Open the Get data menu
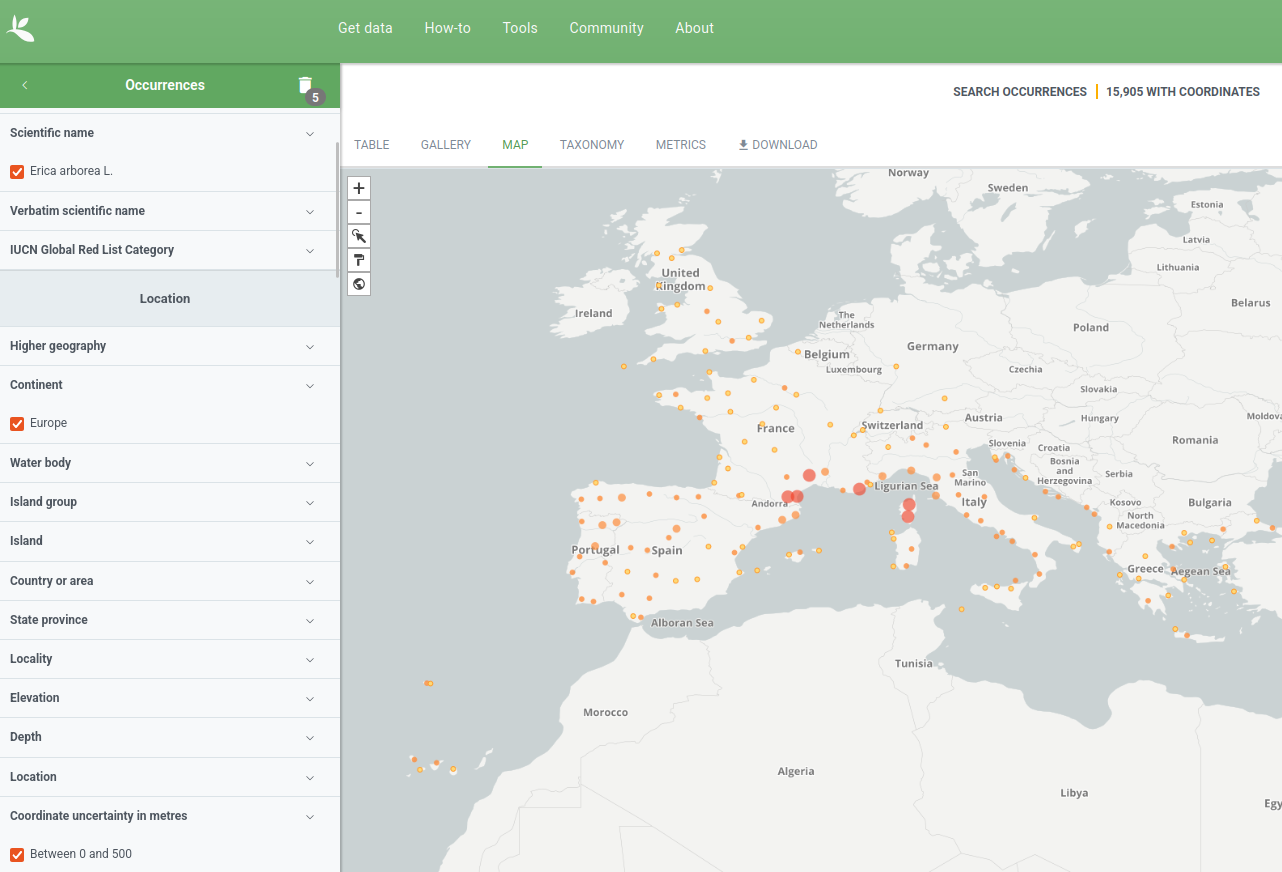 [365, 28]
